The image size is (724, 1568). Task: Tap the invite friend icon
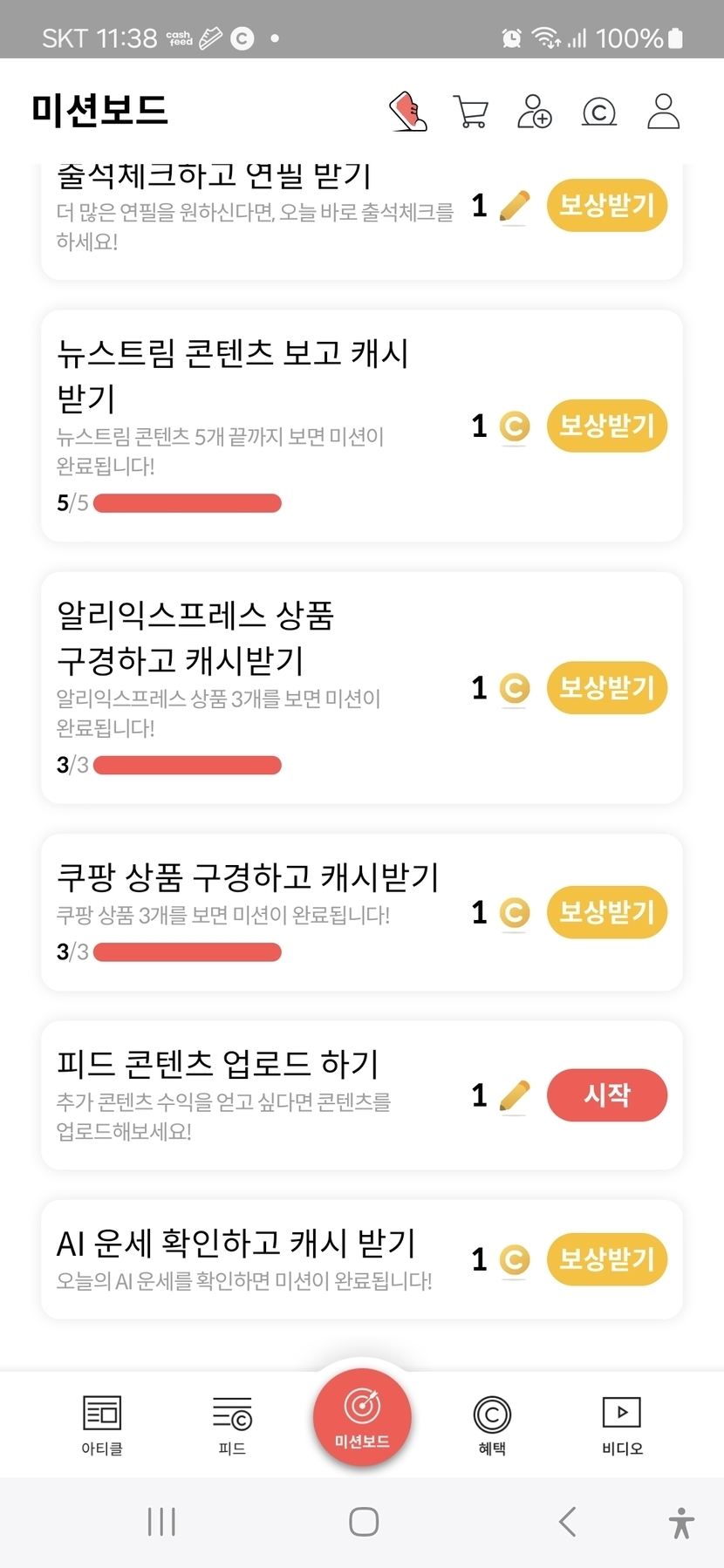click(534, 112)
